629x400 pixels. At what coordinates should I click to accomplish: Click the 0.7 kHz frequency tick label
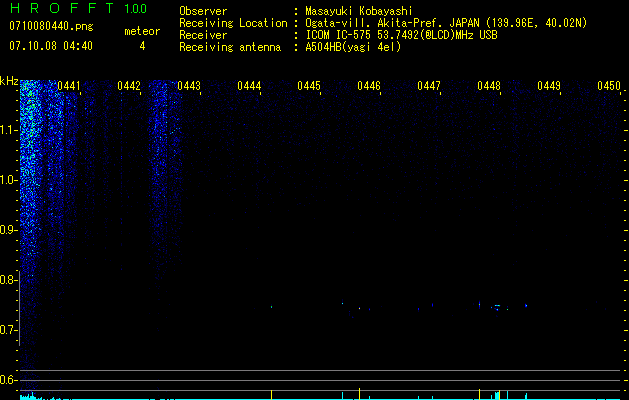pos(8,330)
